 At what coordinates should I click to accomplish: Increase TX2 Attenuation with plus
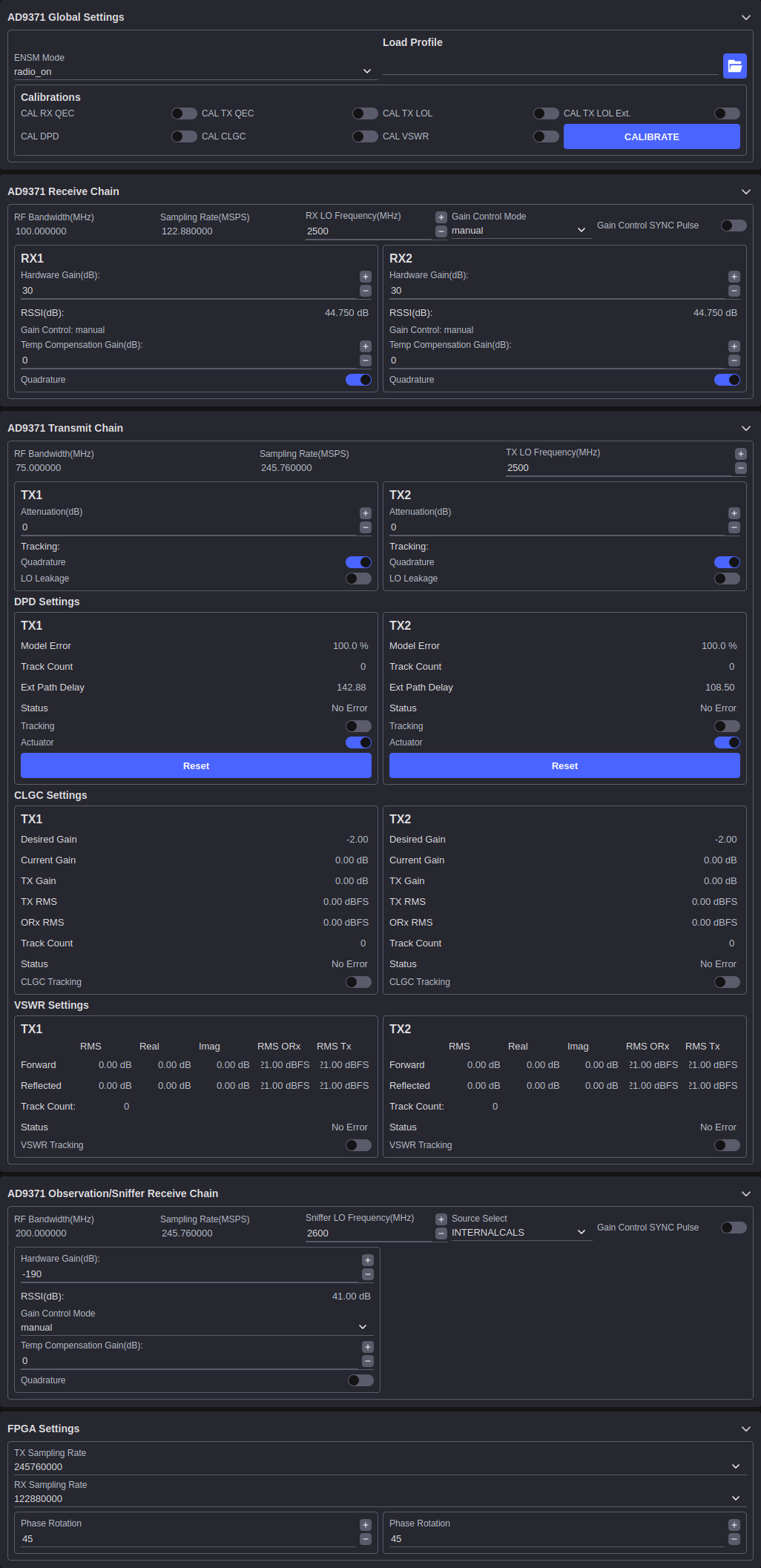(734, 513)
